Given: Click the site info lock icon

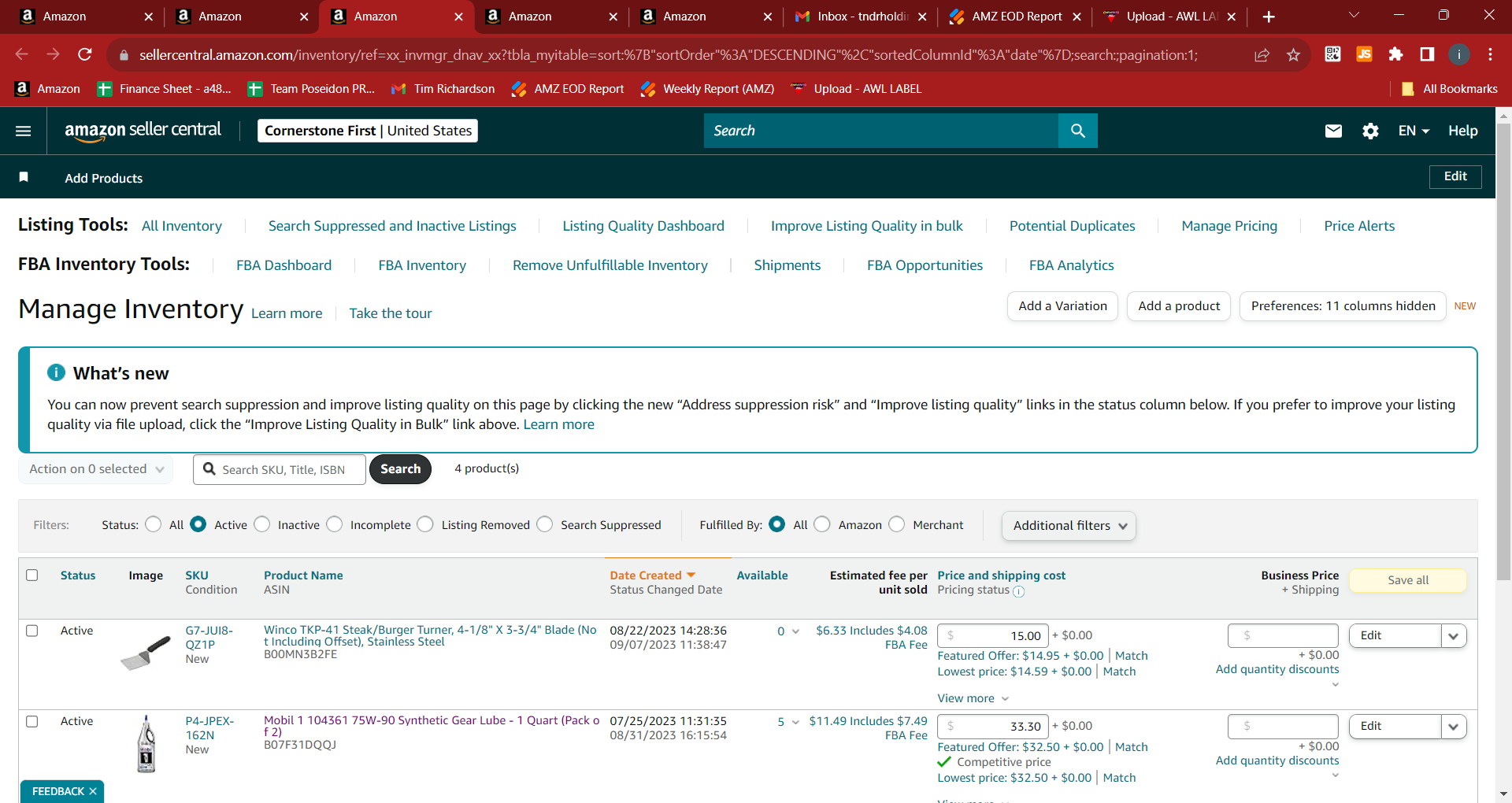Looking at the screenshot, I should (124, 55).
